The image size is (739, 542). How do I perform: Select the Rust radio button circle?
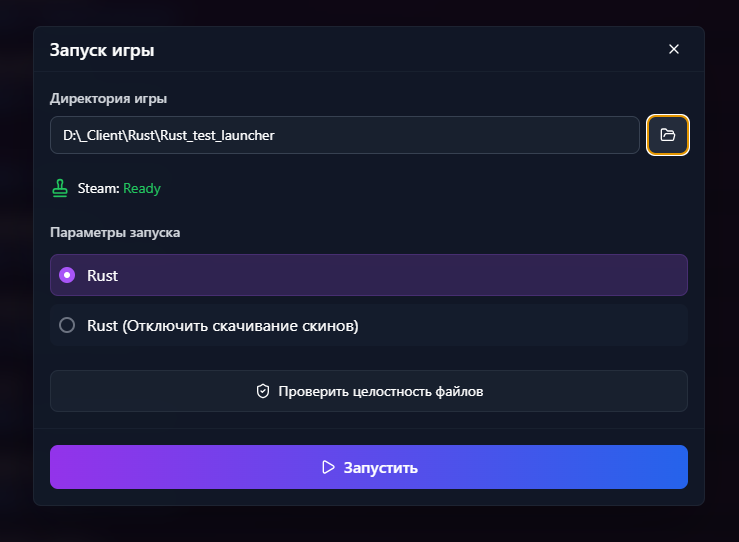click(67, 275)
